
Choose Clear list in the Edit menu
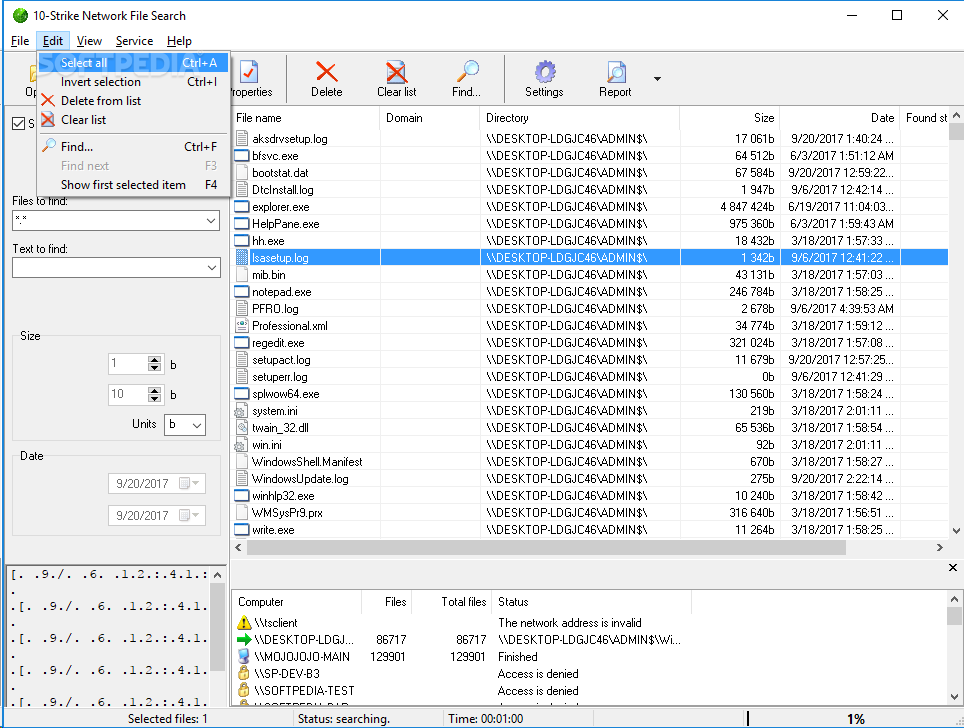pos(133,120)
